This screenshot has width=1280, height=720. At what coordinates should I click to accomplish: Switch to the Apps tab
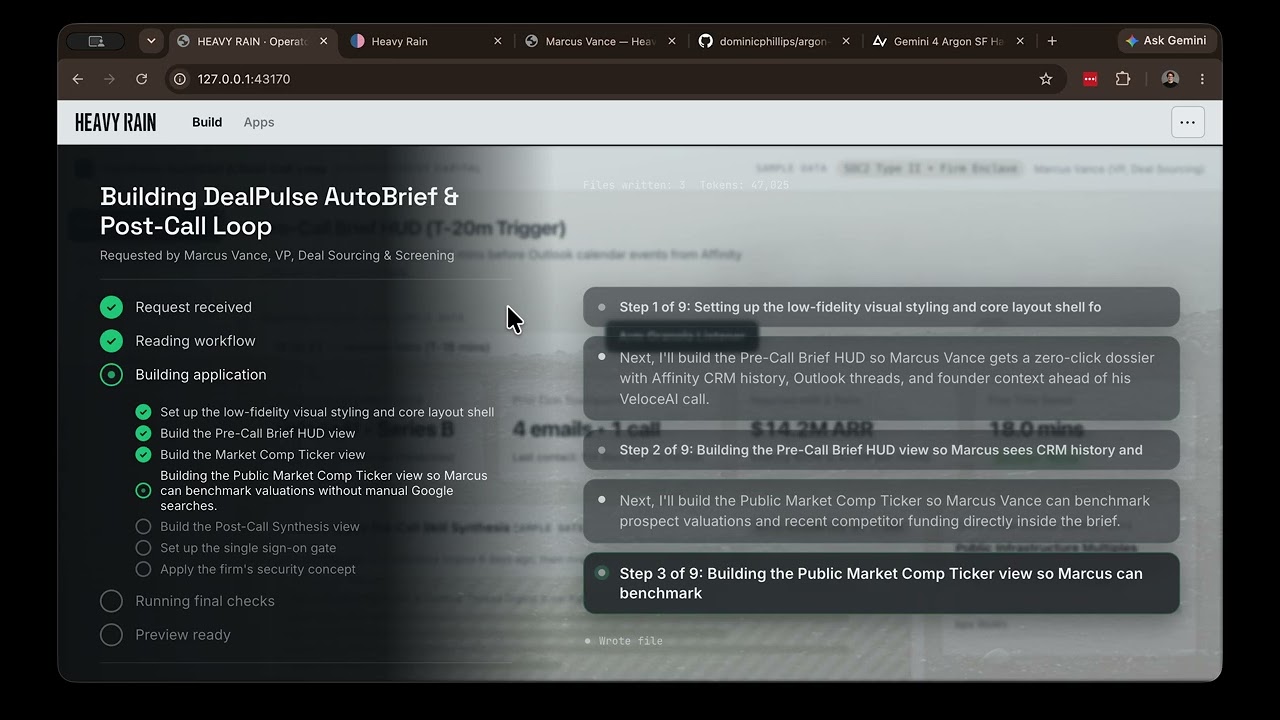click(x=259, y=122)
